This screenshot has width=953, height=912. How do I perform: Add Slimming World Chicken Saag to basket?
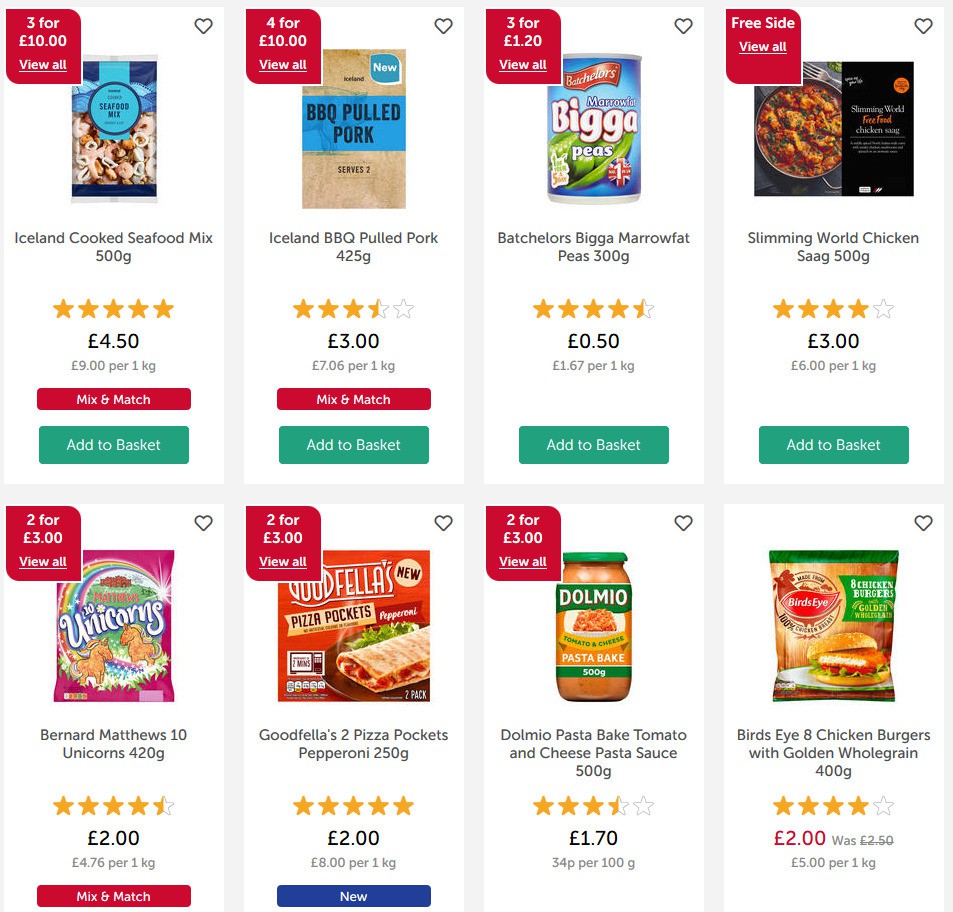(x=834, y=445)
